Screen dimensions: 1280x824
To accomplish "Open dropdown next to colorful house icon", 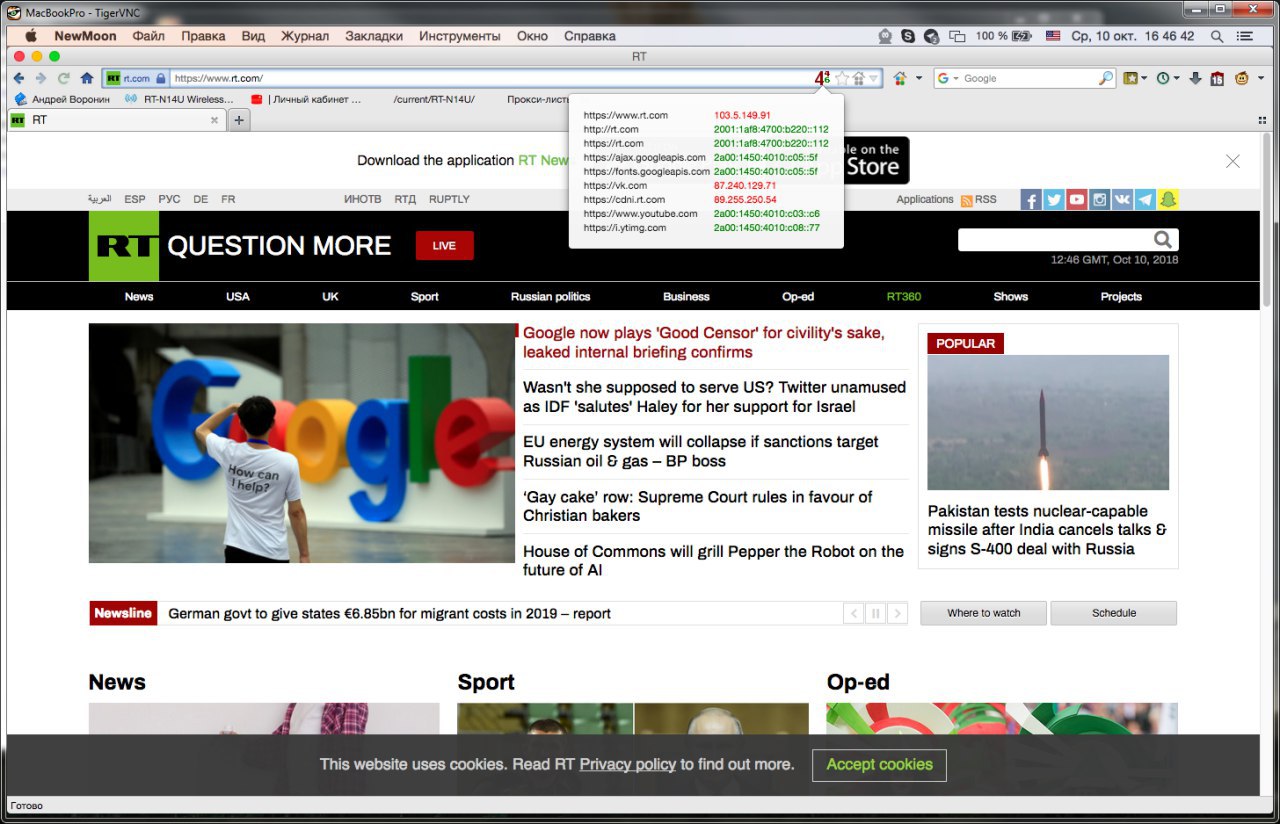I will (x=919, y=78).
